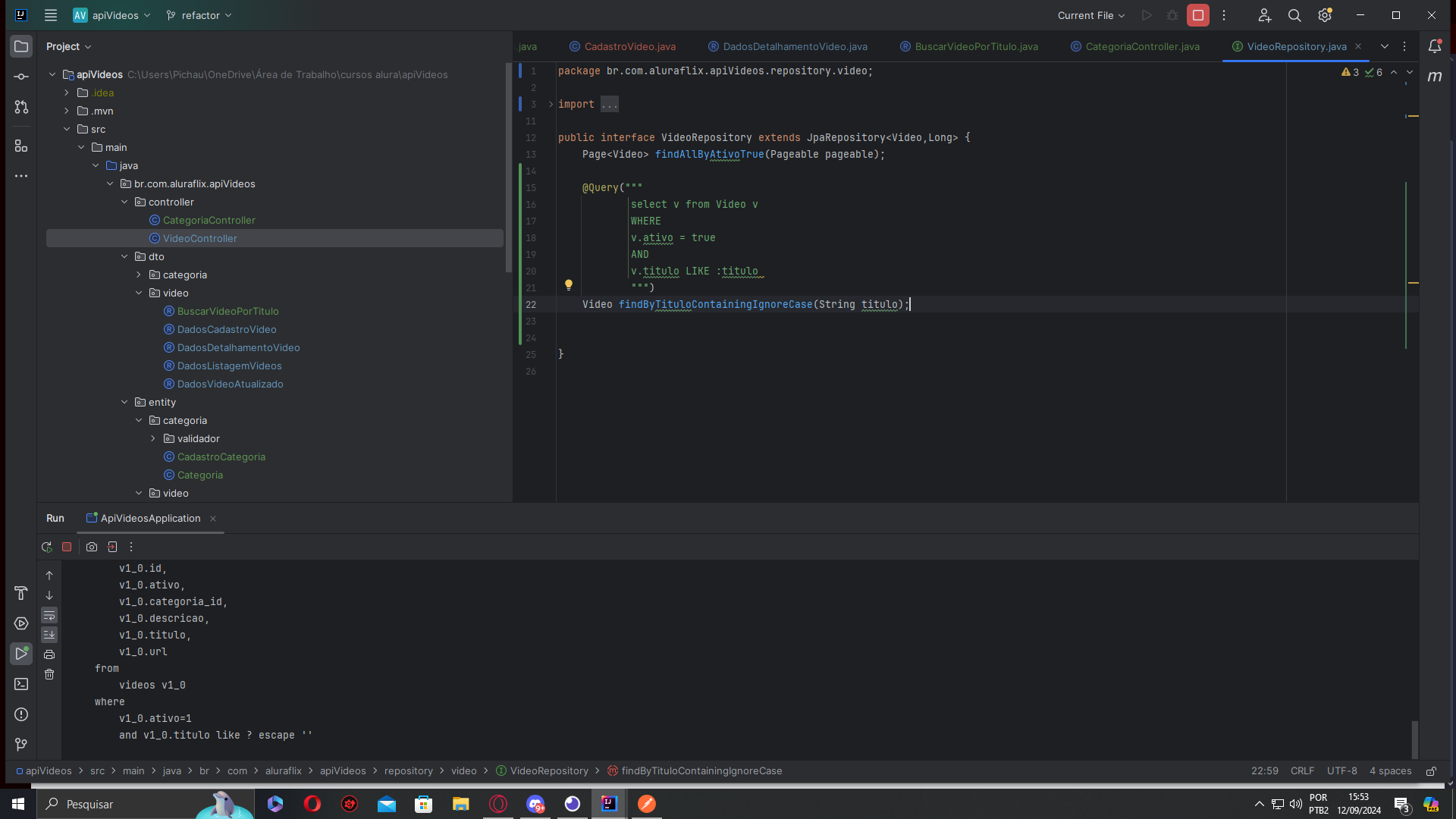Expand the validador package
This screenshot has width=1456, height=819.
[153, 438]
